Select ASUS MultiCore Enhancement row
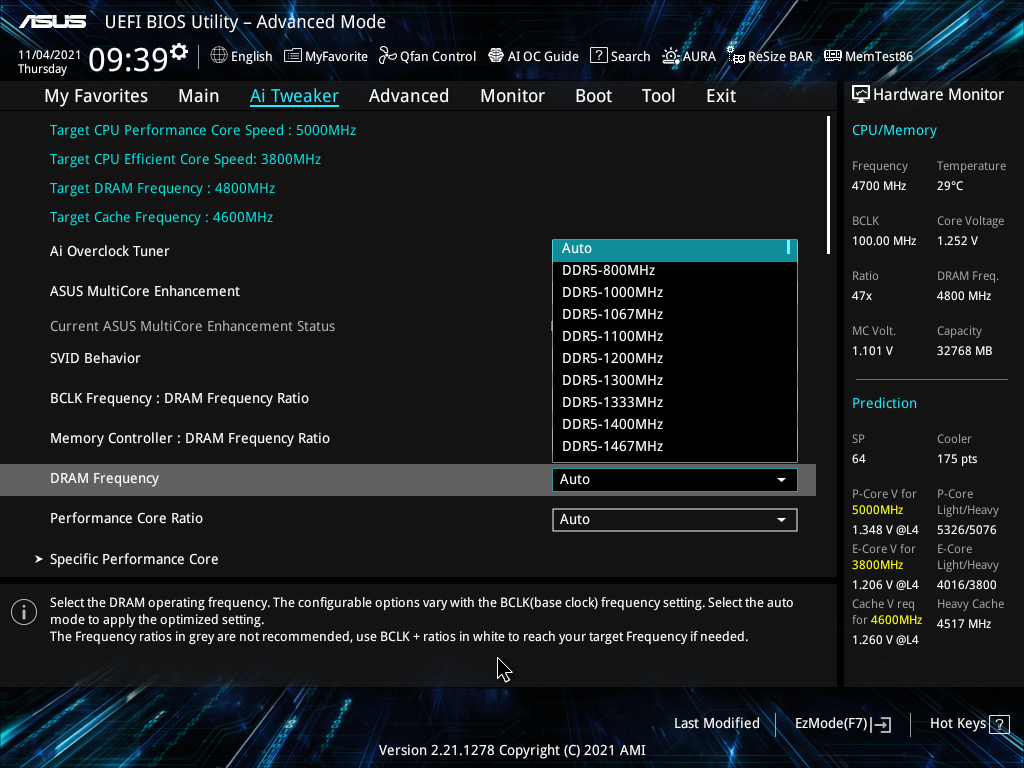Viewport: 1024px width, 768px height. pyautogui.click(x=145, y=291)
